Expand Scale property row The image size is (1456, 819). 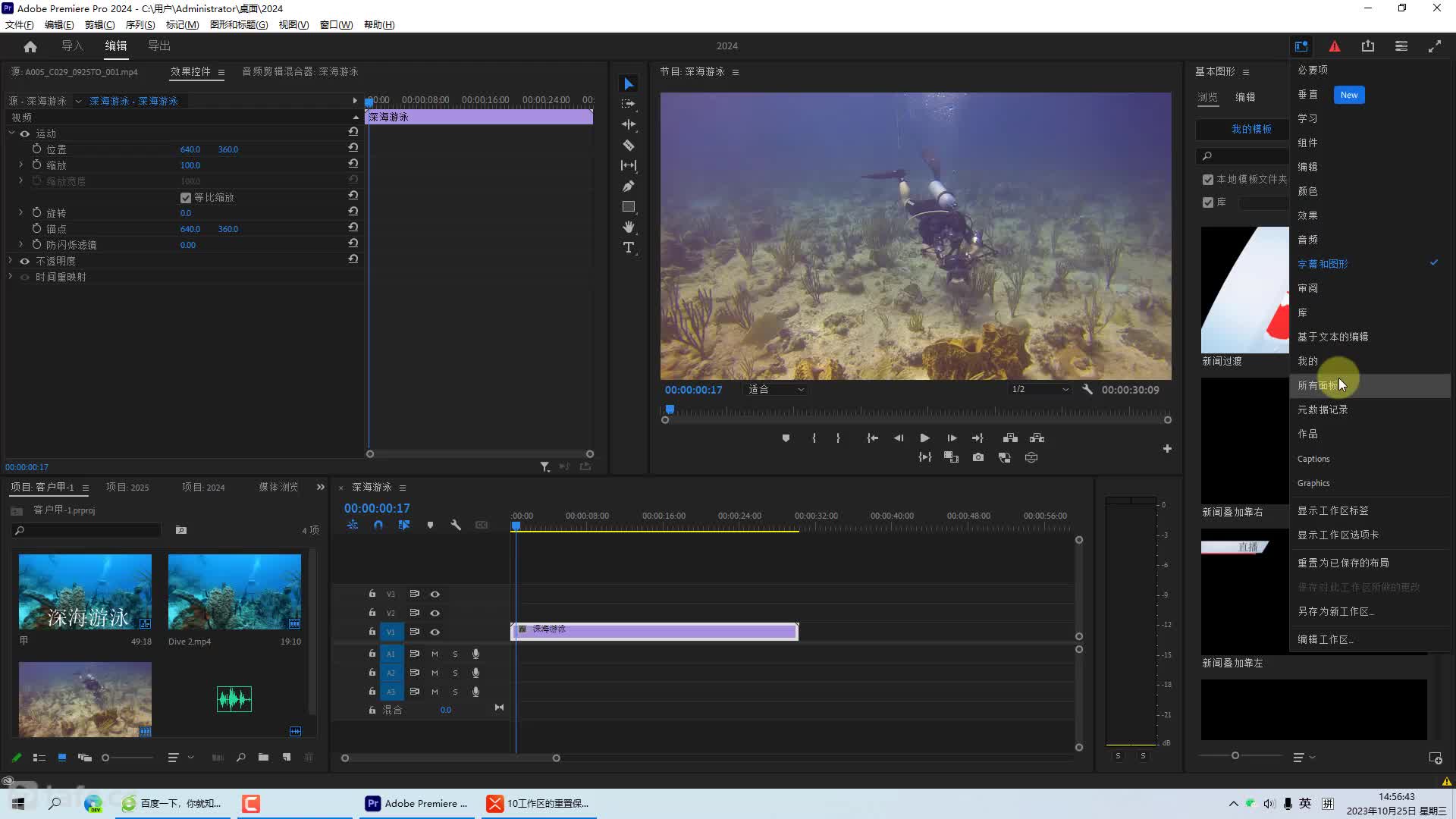point(21,165)
